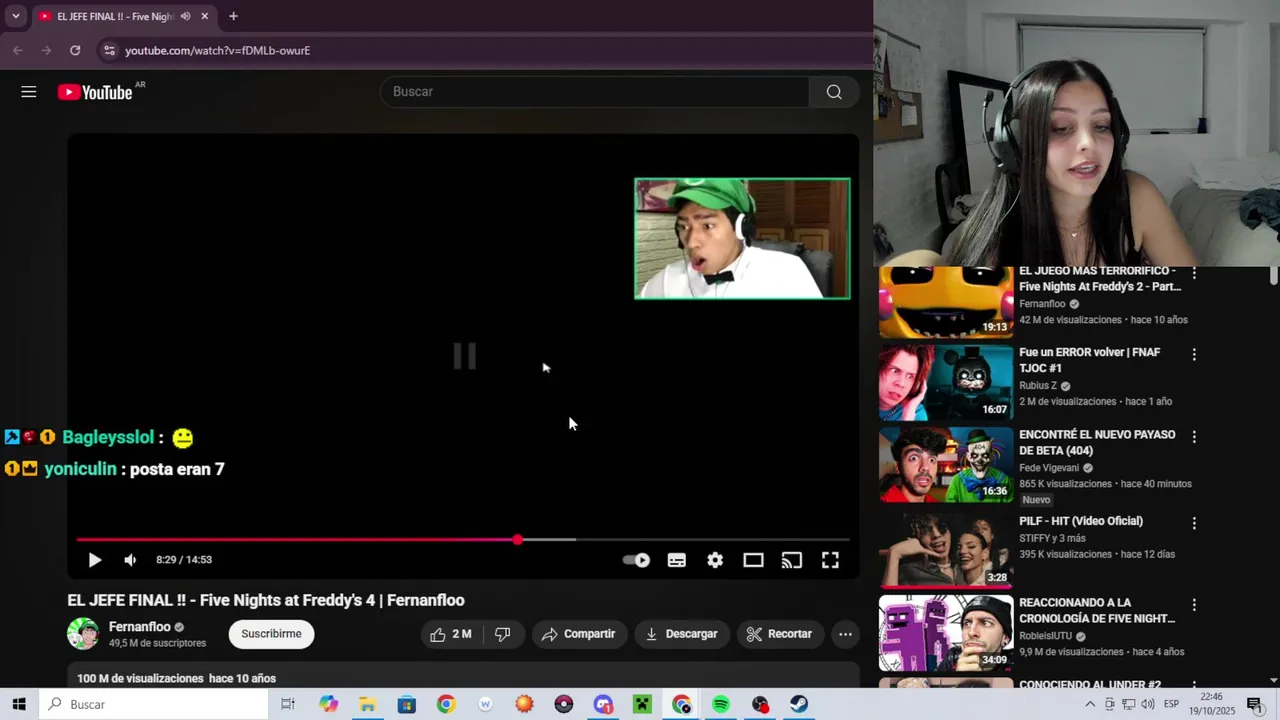Open Steam from the taskbar

point(799,704)
